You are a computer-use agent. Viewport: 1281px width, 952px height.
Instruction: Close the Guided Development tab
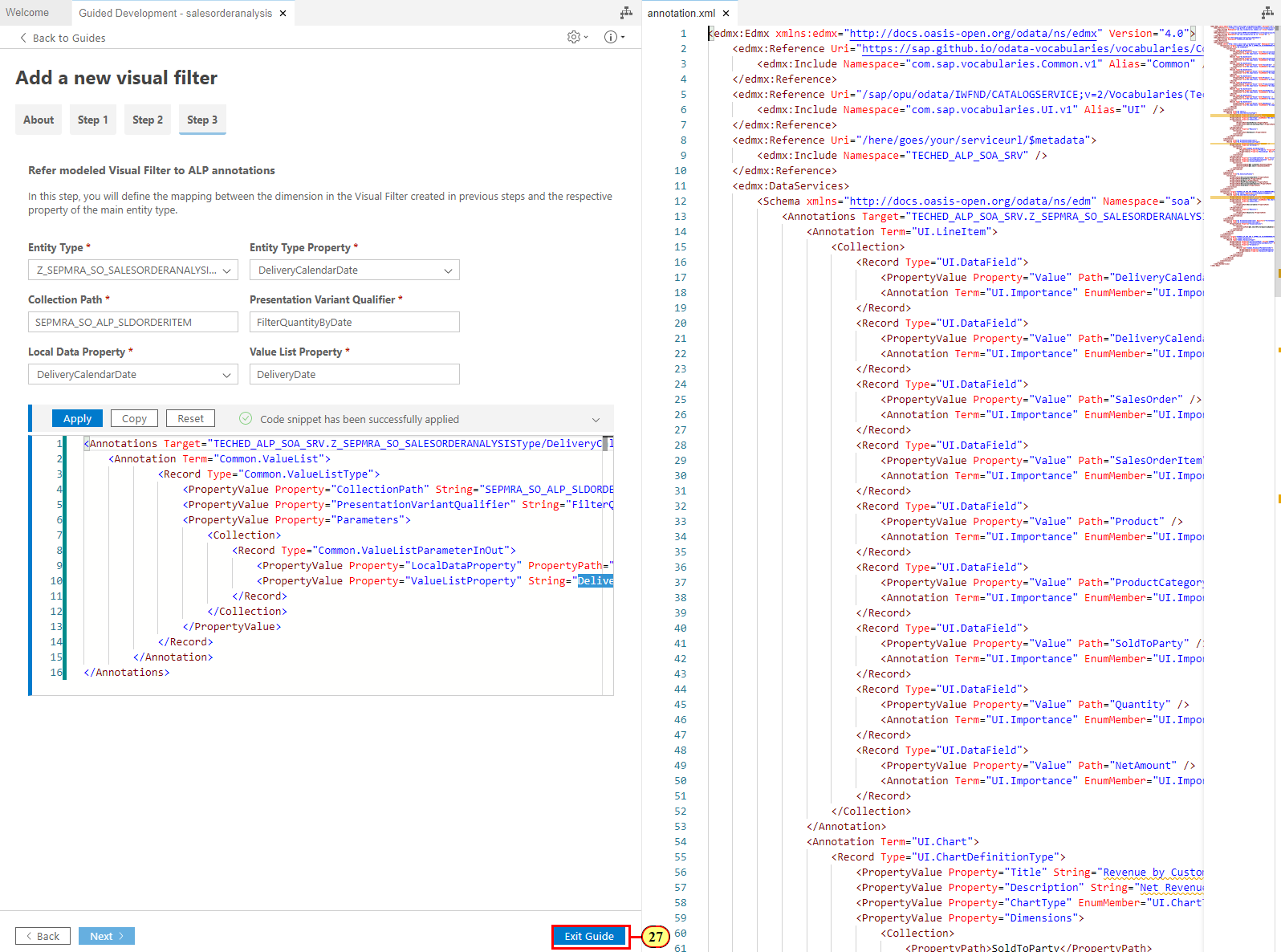[283, 13]
